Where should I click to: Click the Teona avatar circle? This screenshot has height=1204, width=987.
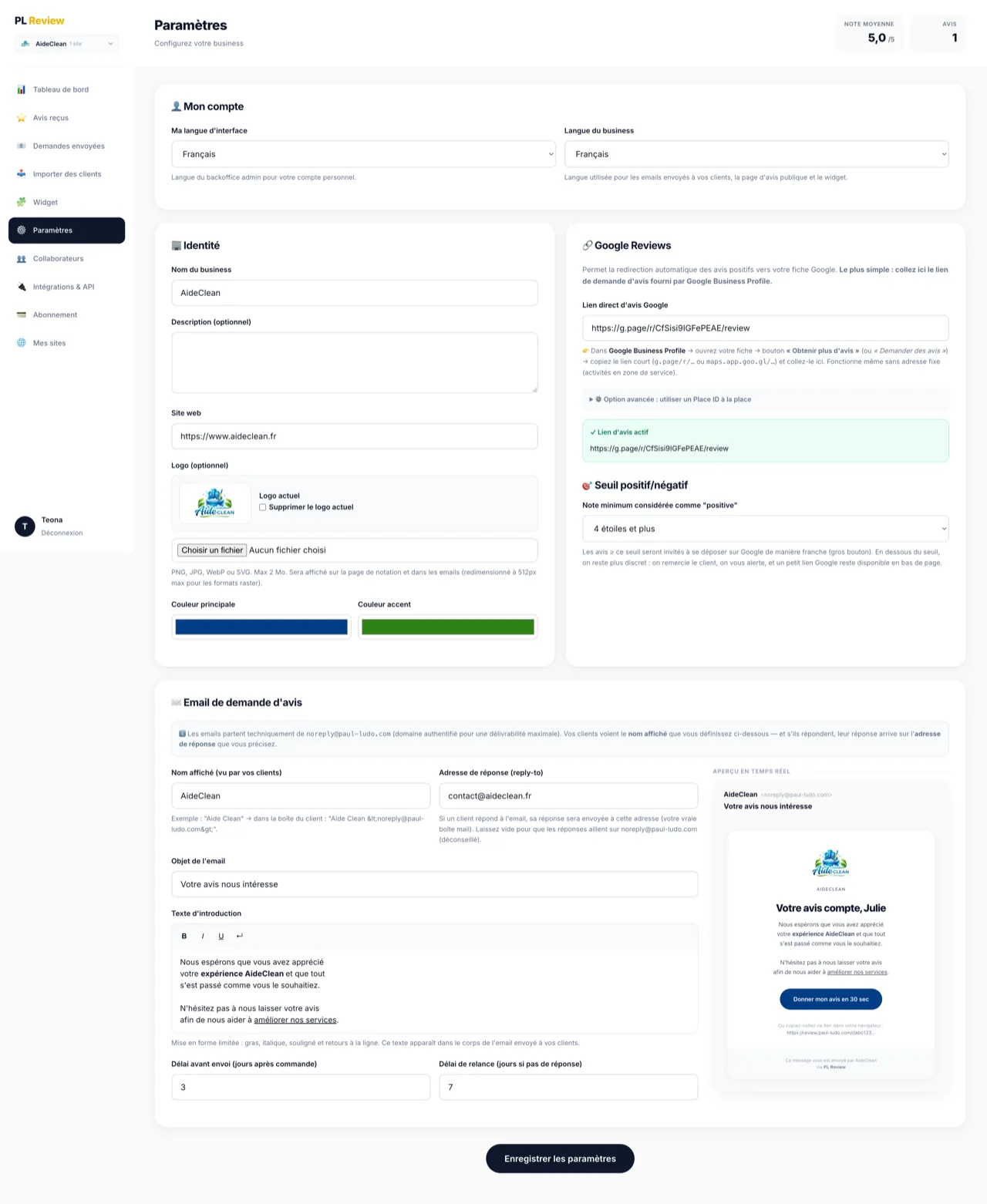pos(25,526)
